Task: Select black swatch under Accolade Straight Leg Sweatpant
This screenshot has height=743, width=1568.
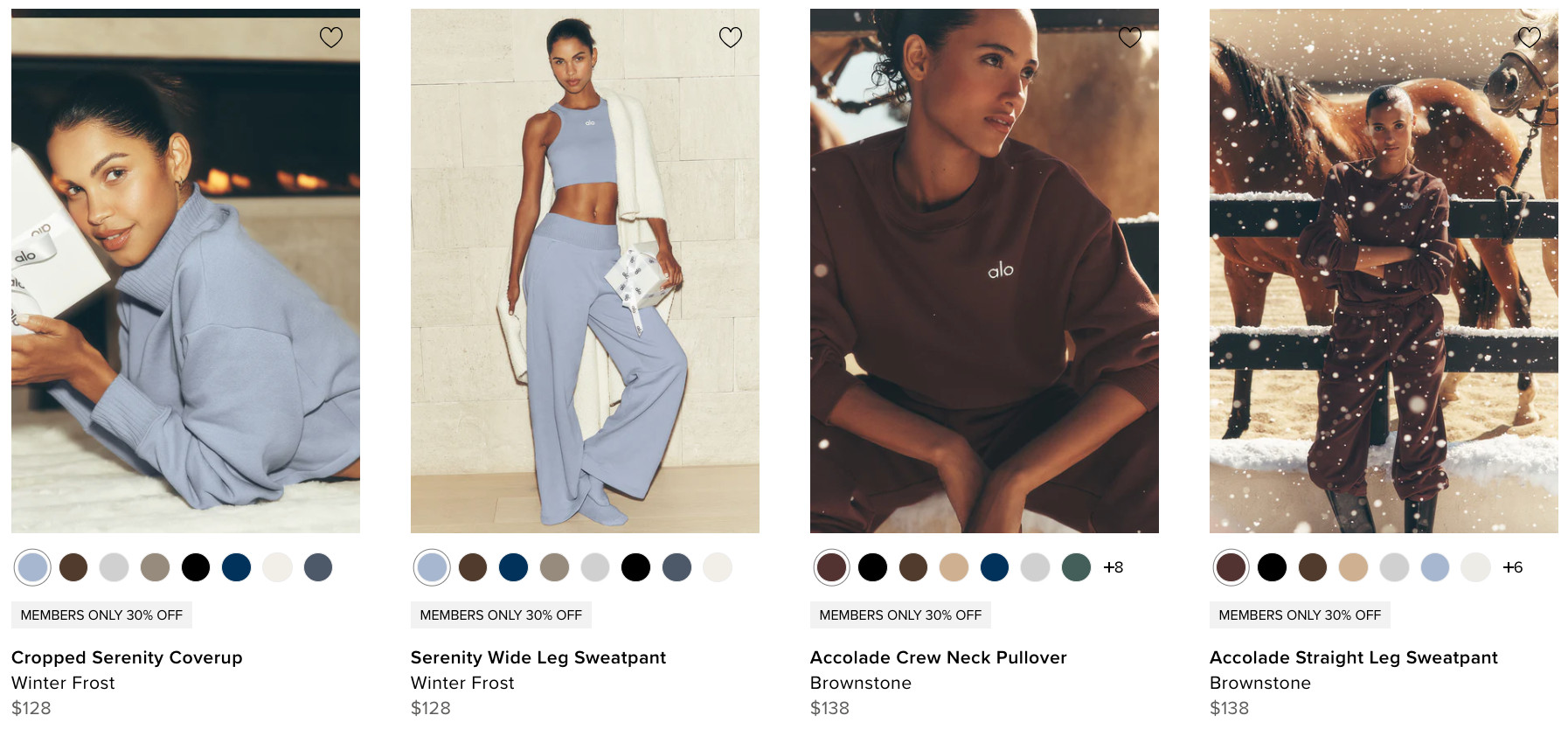Action: coord(1272,567)
